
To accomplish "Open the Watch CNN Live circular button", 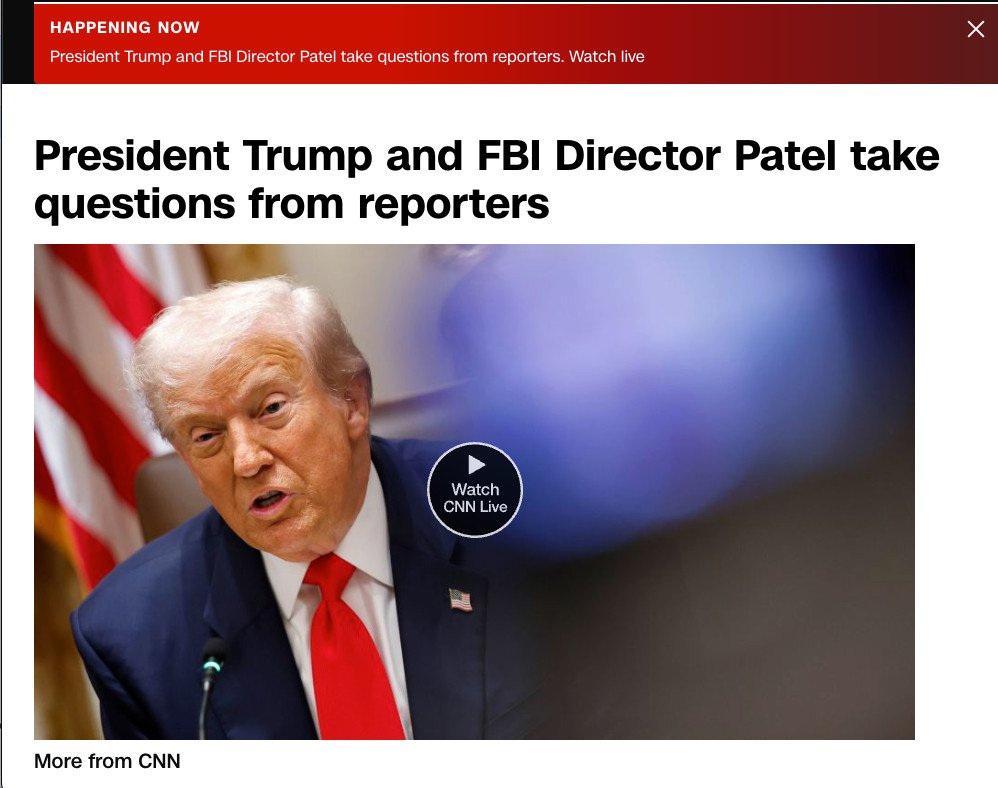I will (475, 489).
